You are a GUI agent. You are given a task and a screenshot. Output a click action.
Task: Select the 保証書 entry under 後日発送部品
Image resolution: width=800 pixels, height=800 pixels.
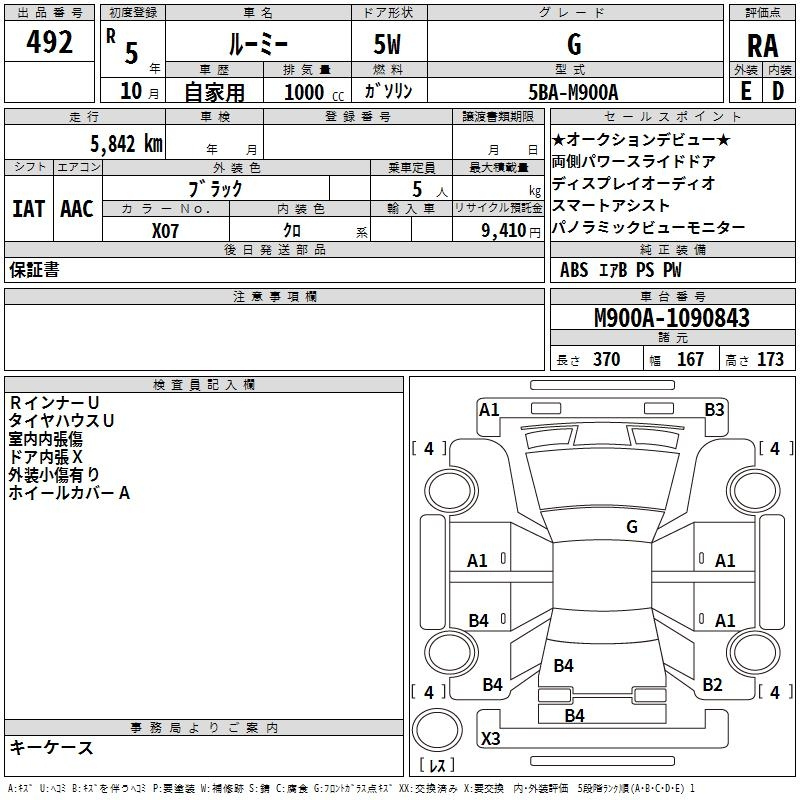tap(34, 270)
